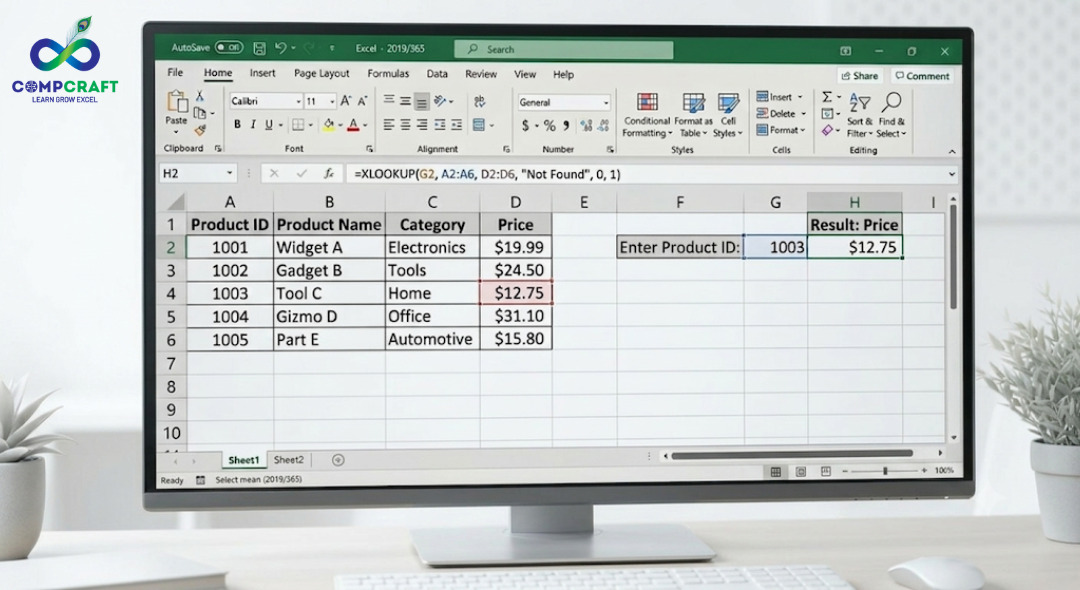The width and height of the screenshot is (1080, 590).
Task: Open the Page Layout tab
Action: click(321, 74)
